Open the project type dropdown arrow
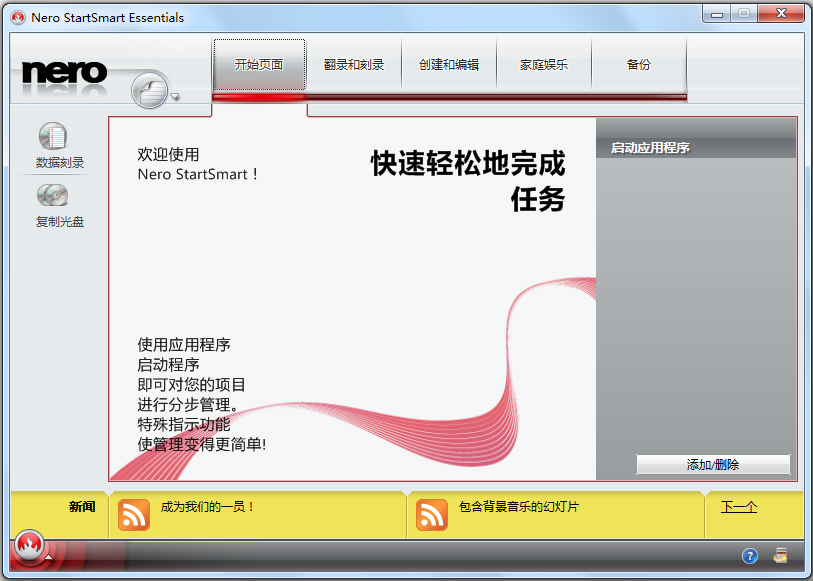Viewport: 813px width, 581px height. pos(174,98)
